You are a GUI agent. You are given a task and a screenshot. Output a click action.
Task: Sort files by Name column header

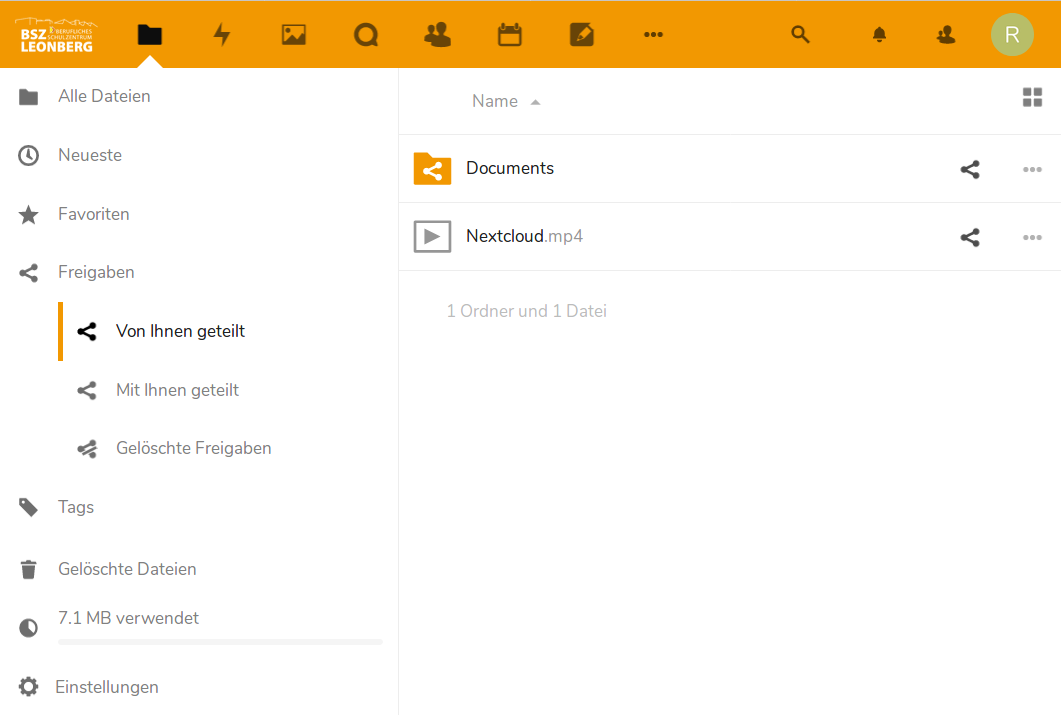coord(495,101)
